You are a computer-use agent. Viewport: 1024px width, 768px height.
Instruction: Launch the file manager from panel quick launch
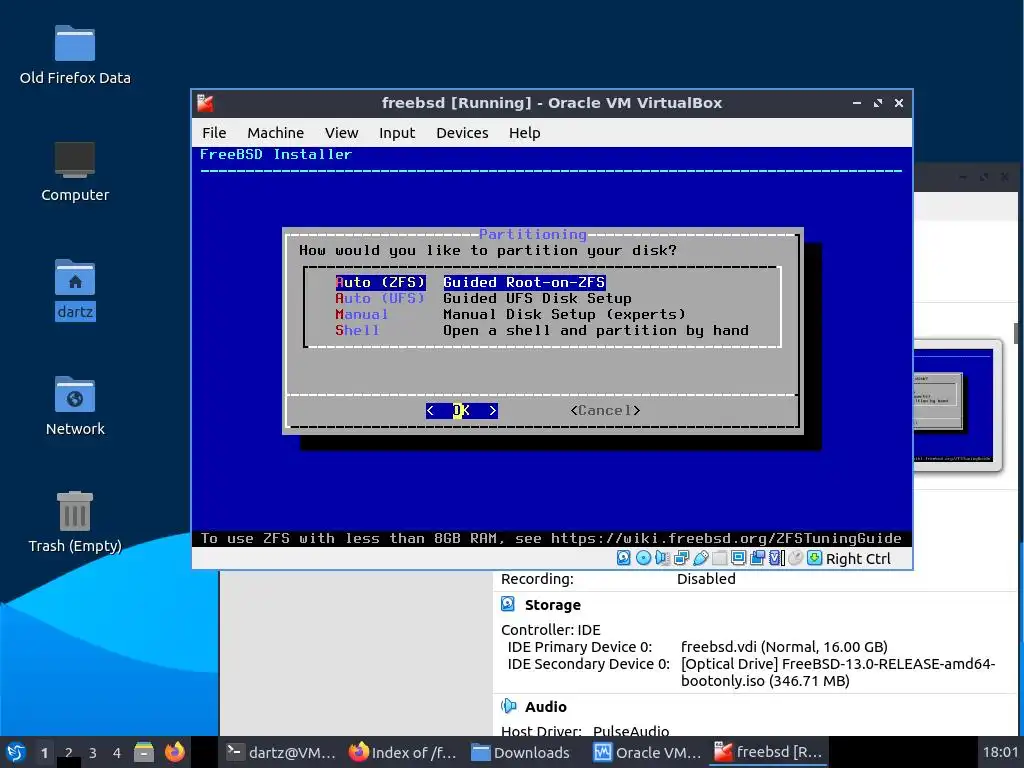point(144,752)
